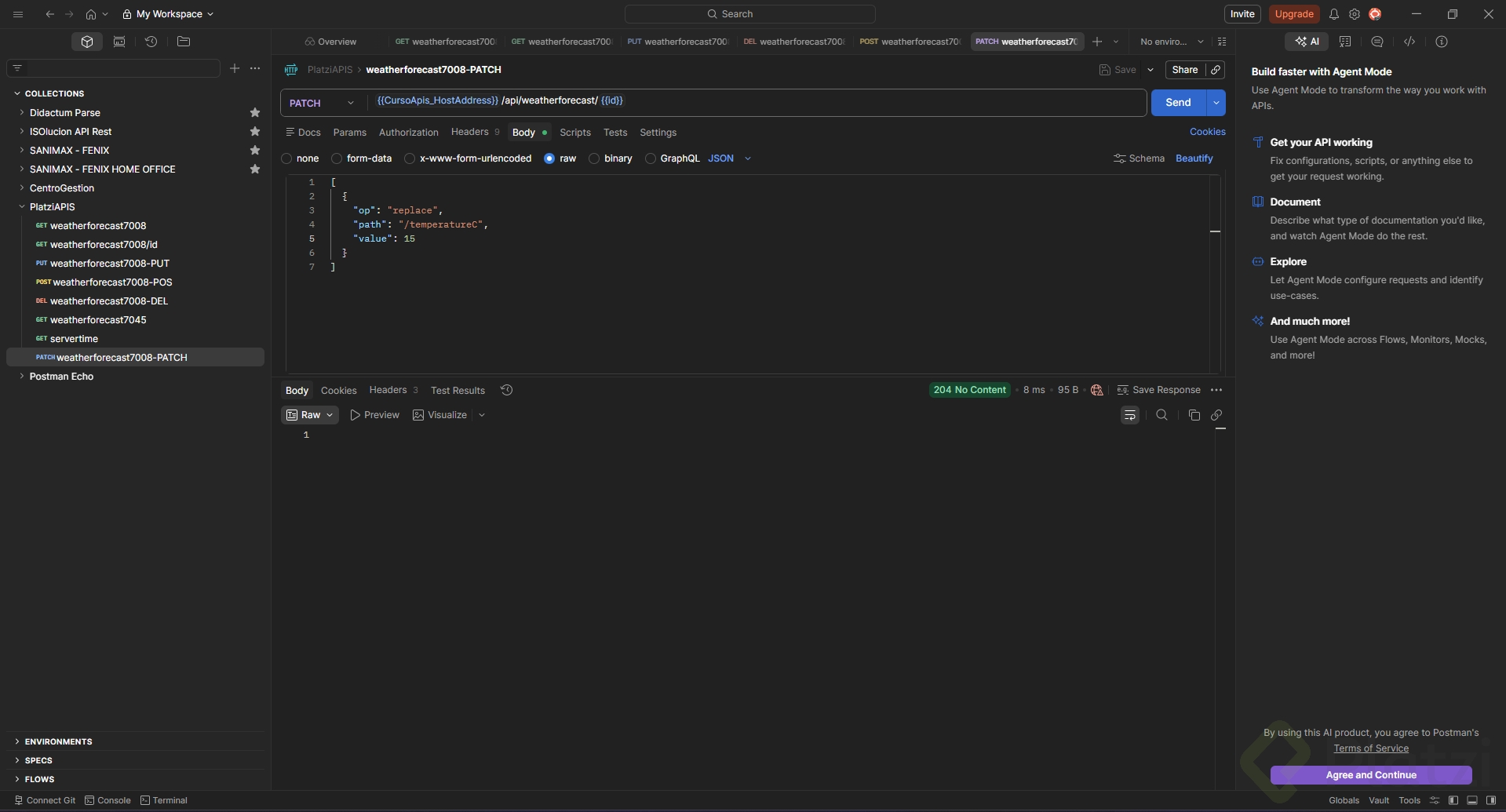Image resolution: width=1506 pixels, height=812 pixels.
Task: Switch to the Params tab
Action: tap(350, 133)
